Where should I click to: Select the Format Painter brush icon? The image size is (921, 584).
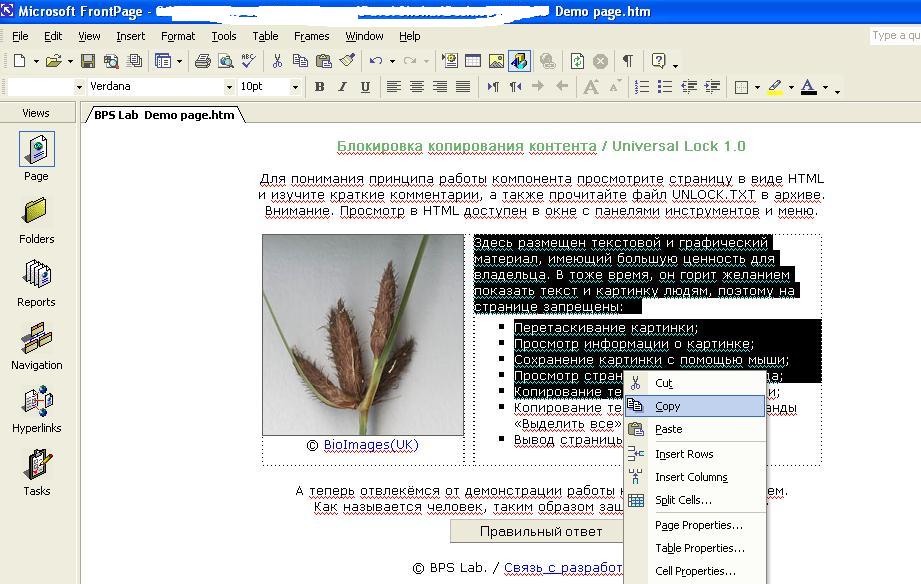(x=347, y=61)
